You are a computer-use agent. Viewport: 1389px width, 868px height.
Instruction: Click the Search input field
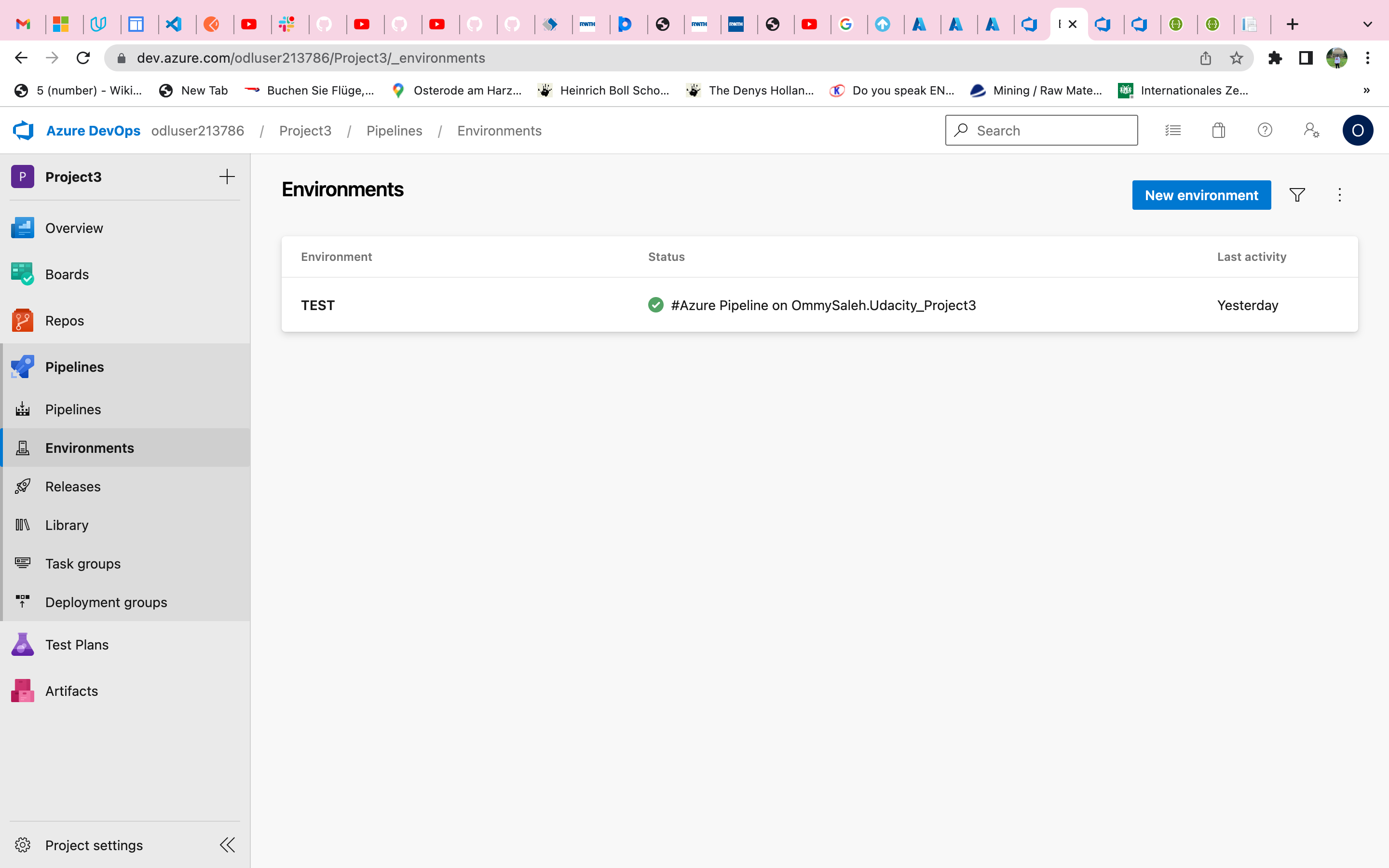1050,130
